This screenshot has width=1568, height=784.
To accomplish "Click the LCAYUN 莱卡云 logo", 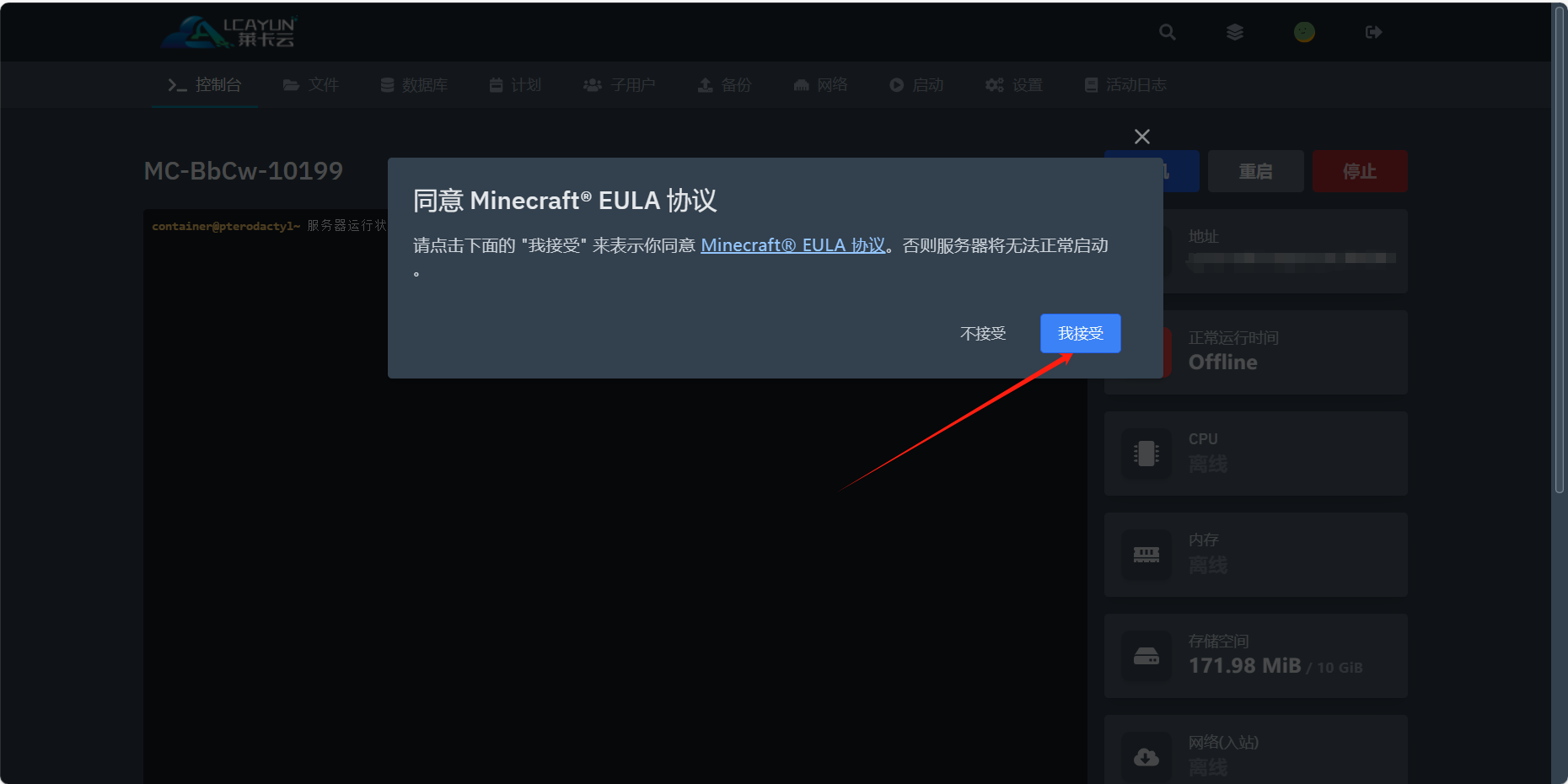I will pyautogui.click(x=228, y=32).
